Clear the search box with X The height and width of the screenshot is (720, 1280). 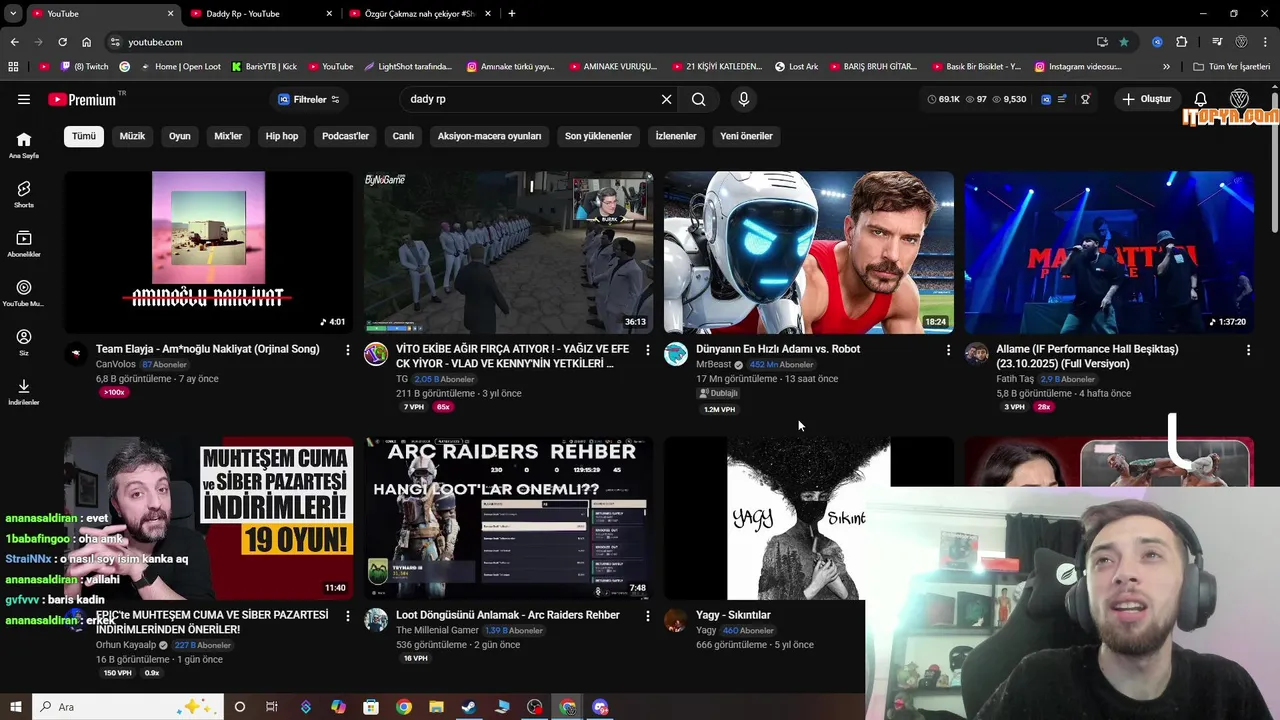pyautogui.click(x=666, y=99)
